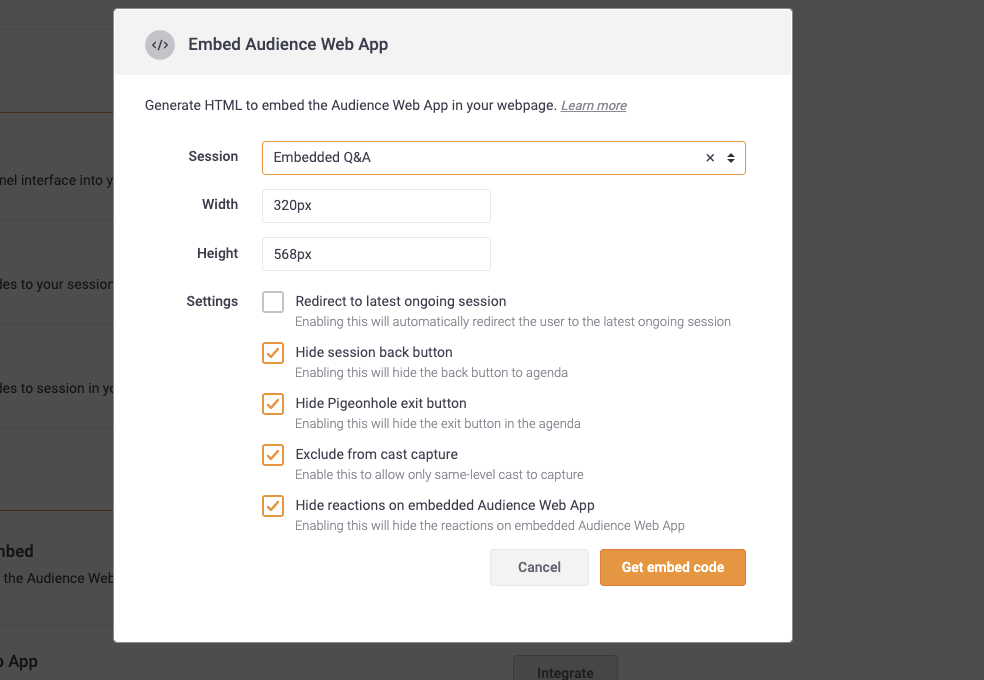Click the embed code icon in dialog header
The height and width of the screenshot is (680, 984).
(x=160, y=45)
